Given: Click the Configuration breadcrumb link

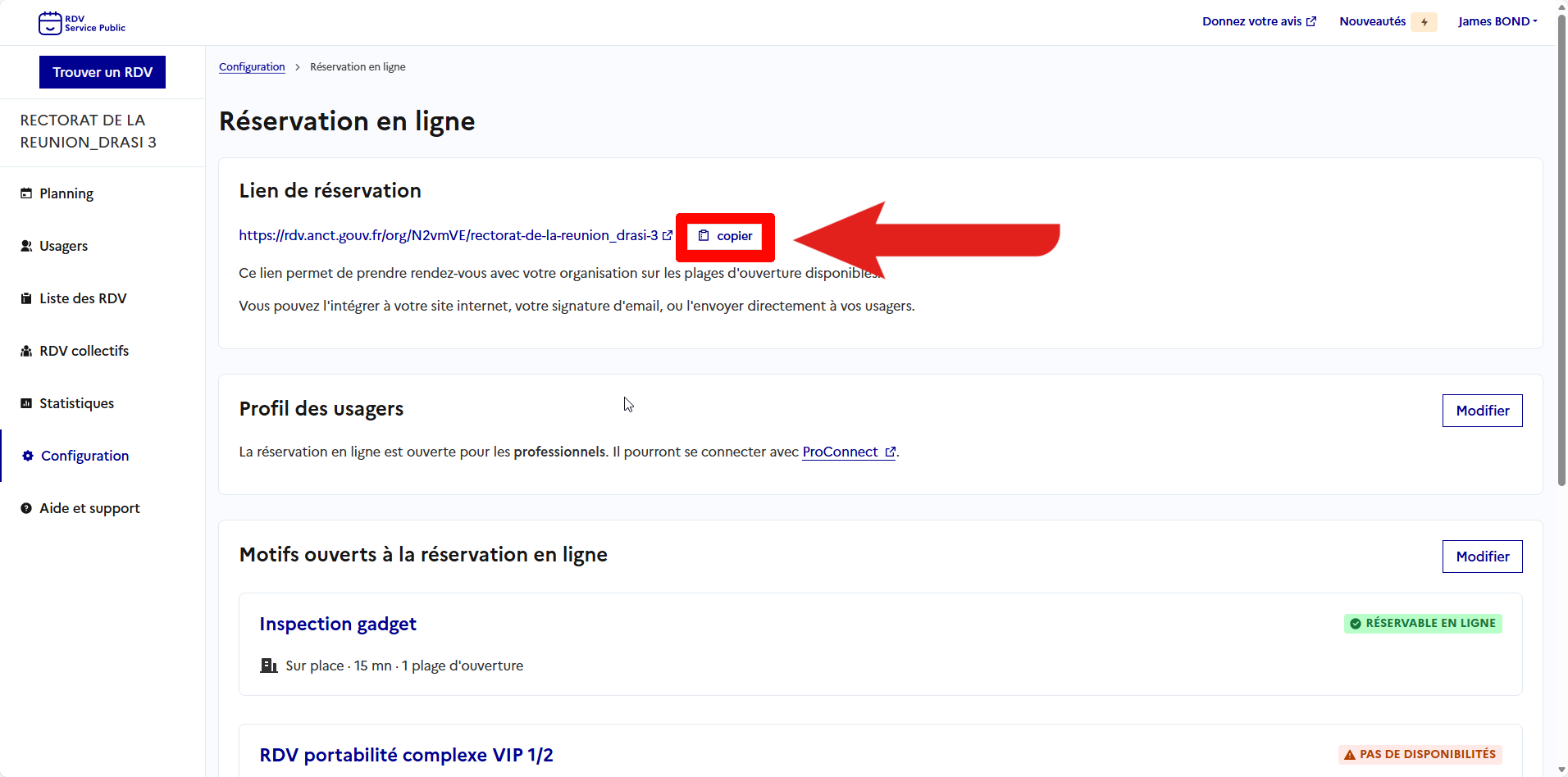Looking at the screenshot, I should tap(252, 67).
